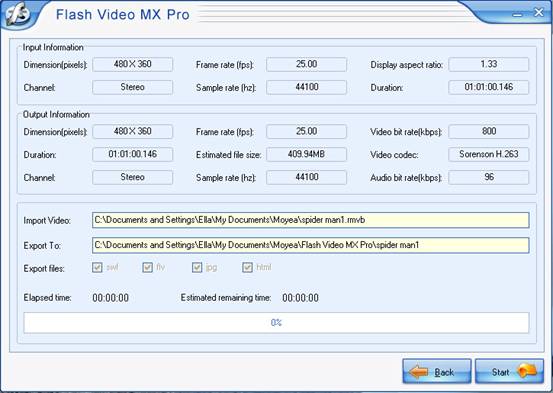This screenshot has width=553, height=393.
Task: Toggle the swf export checkbox
Action: [x=97, y=267]
